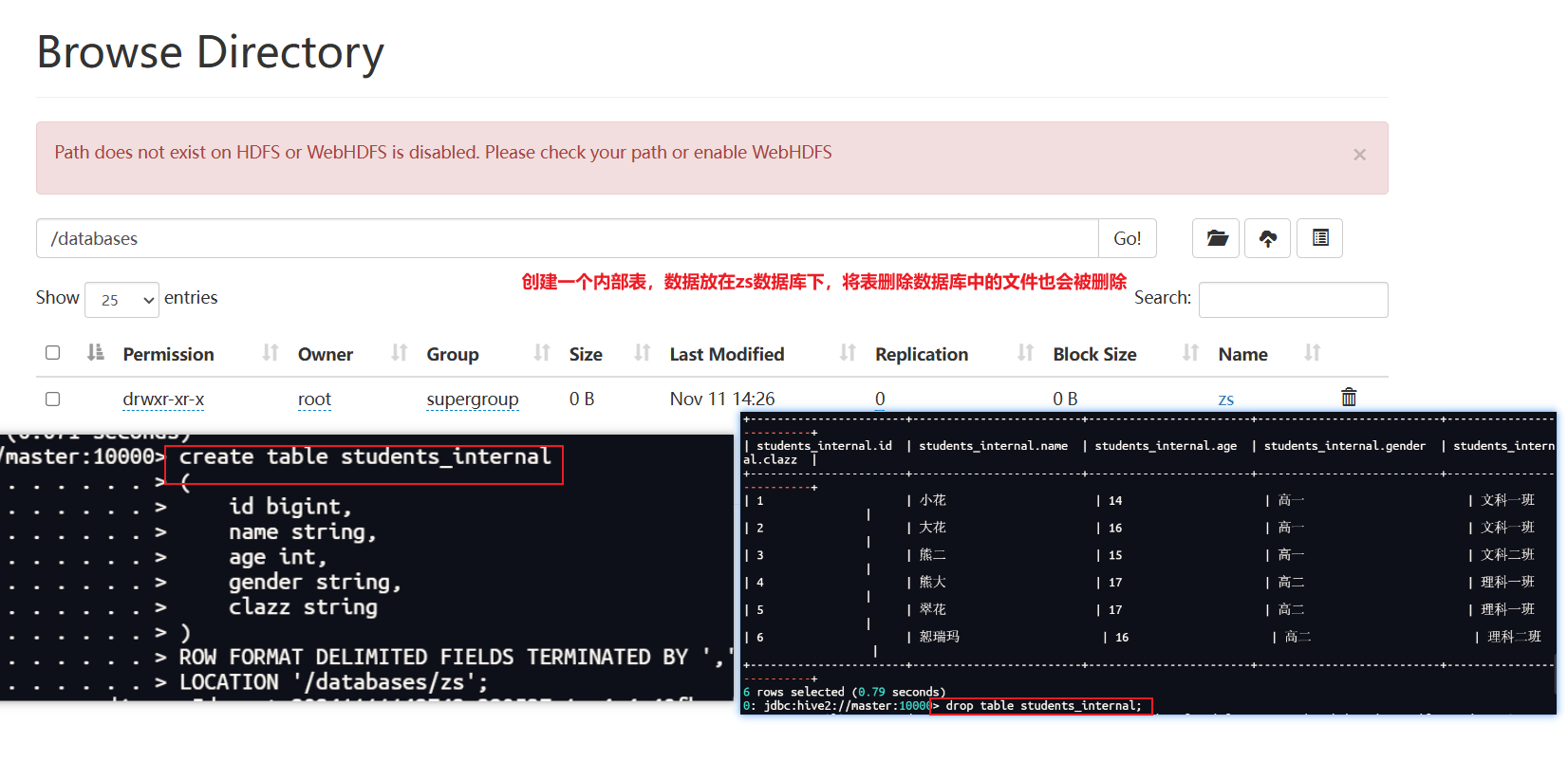The width and height of the screenshot is (1568, 762).
Task: Create new directory with folder icon
Action: 1216,238
